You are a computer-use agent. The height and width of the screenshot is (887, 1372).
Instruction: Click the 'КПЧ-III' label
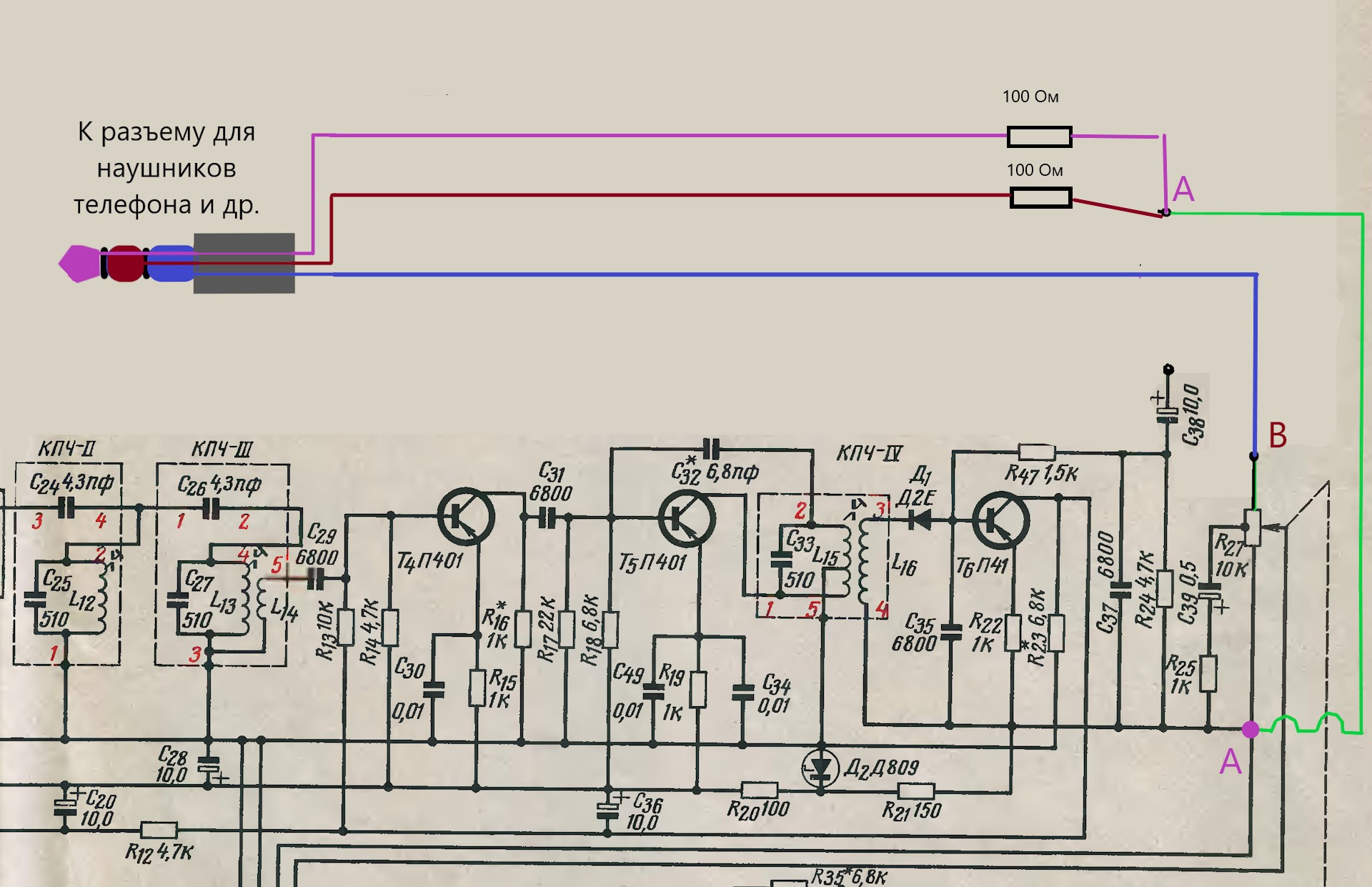click(x=222, y=449)
